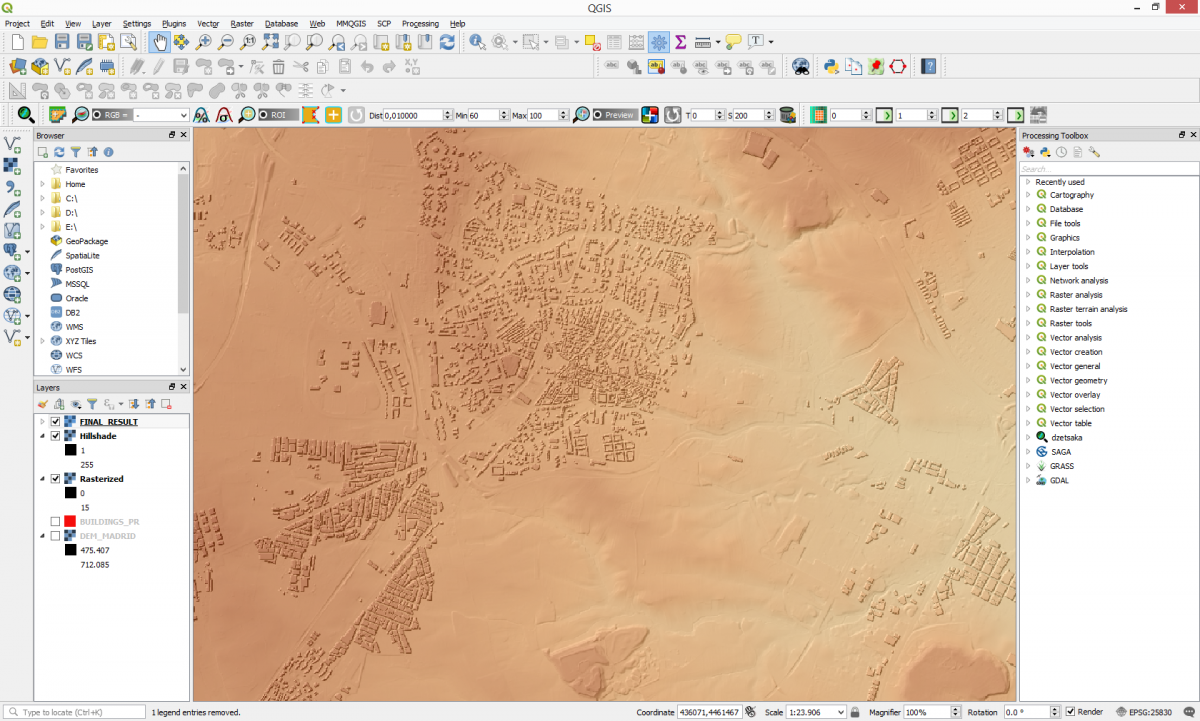This screenshot has height=721, width=1200.
Task: Click the red BUILDINGS_PR color swatch
Action: [70, 522]
